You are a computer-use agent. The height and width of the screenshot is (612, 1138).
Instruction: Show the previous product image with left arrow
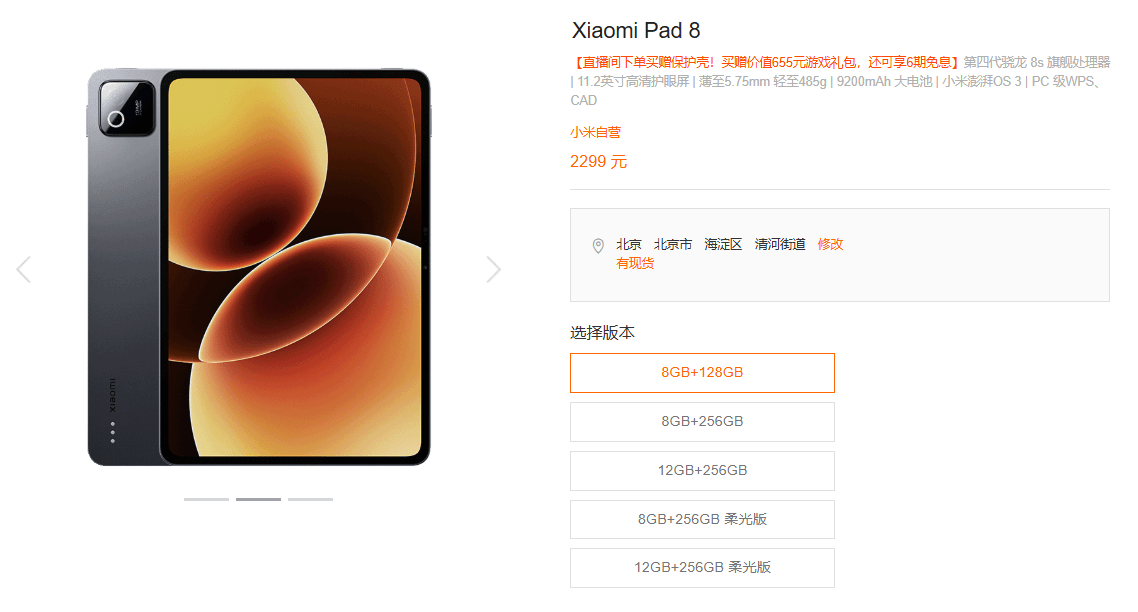[x=24, y=269]
